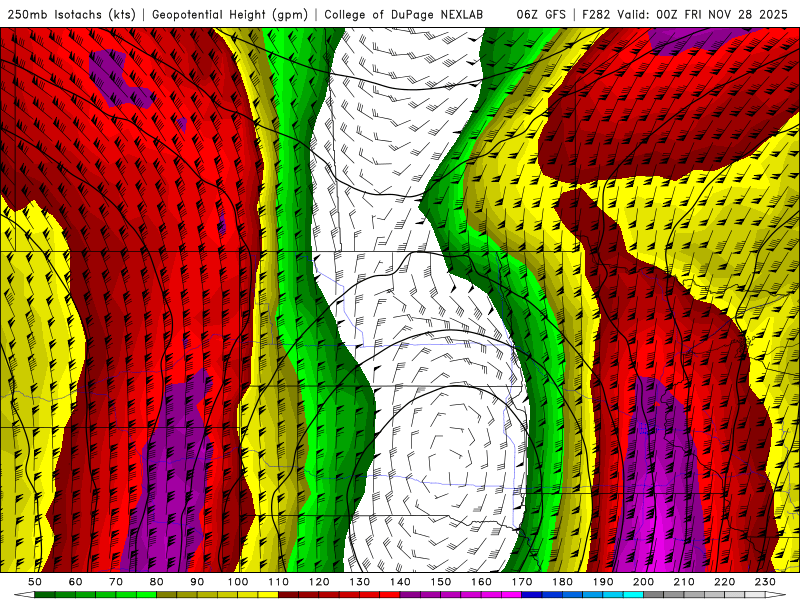Viewport: 800px width, 600px height.
Task: Click the "06Z GFS" model run label
Action: tap(541, 15)
